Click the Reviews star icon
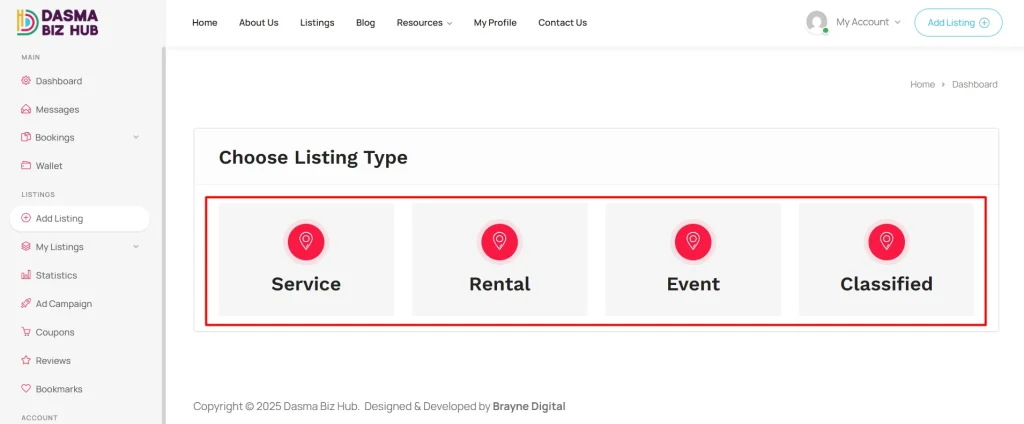Image resolution: width=1024 pixels, height=424 pixels. (x=26, y=361)
